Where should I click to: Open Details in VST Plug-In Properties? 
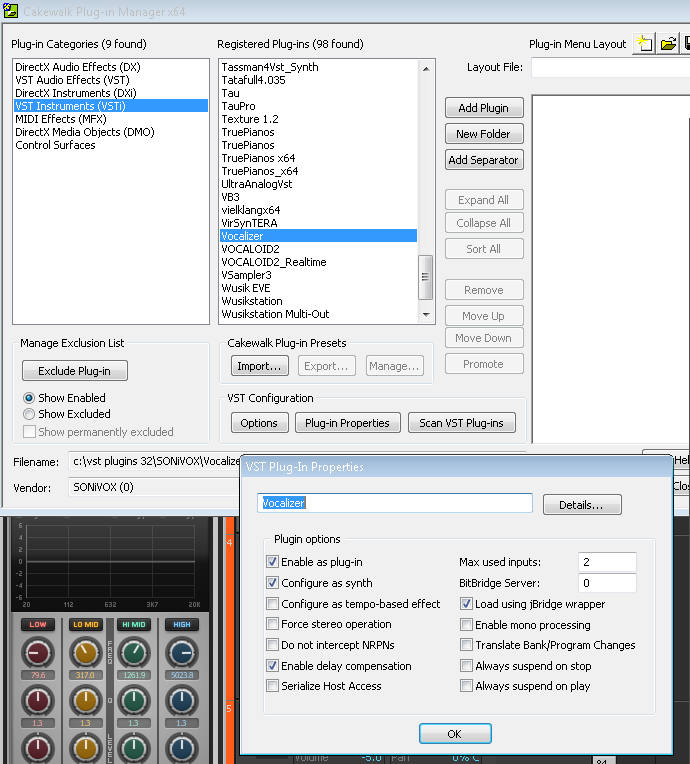tap(582, 505)
